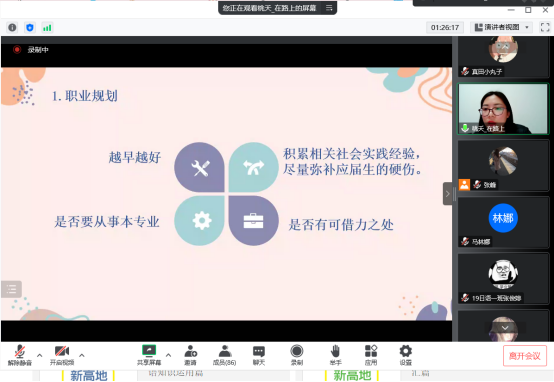The width and height of the screenshot is (554, 382).
Task: Open the speaker view dropdown
Action: tap(501, 27)
